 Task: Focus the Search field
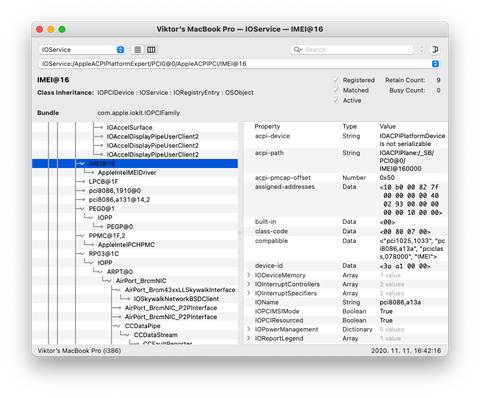tap(352, 50)
